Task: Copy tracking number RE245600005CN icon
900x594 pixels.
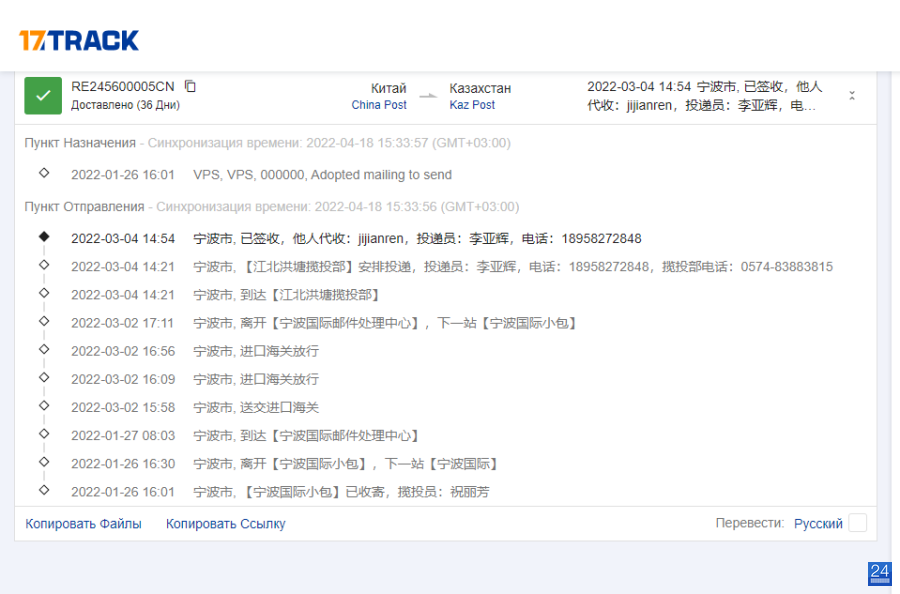Action: point(190,86)
